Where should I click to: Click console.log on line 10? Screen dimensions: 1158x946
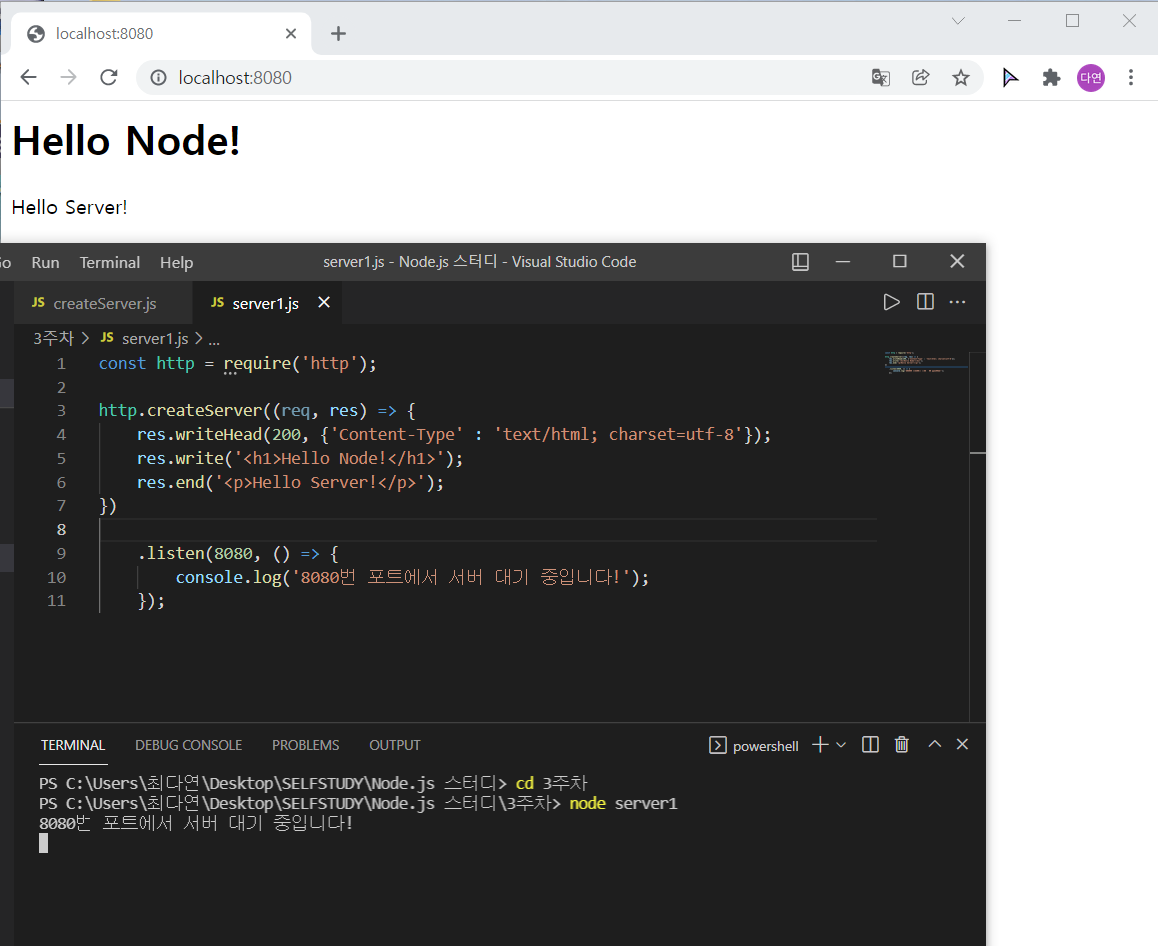coord(228,577)
